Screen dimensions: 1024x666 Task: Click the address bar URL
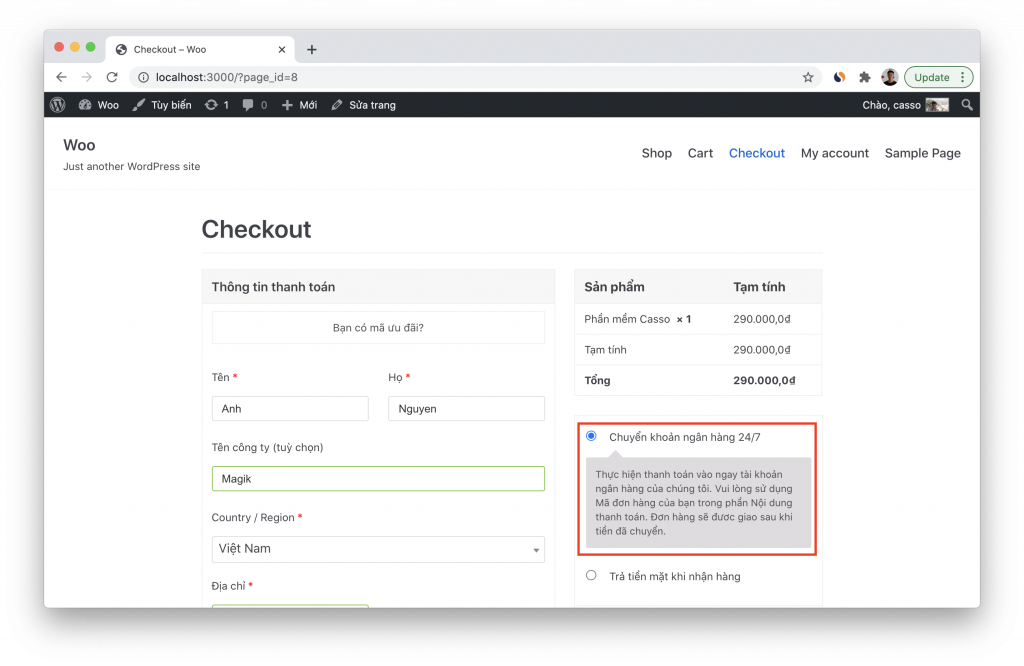pos(227,77)
